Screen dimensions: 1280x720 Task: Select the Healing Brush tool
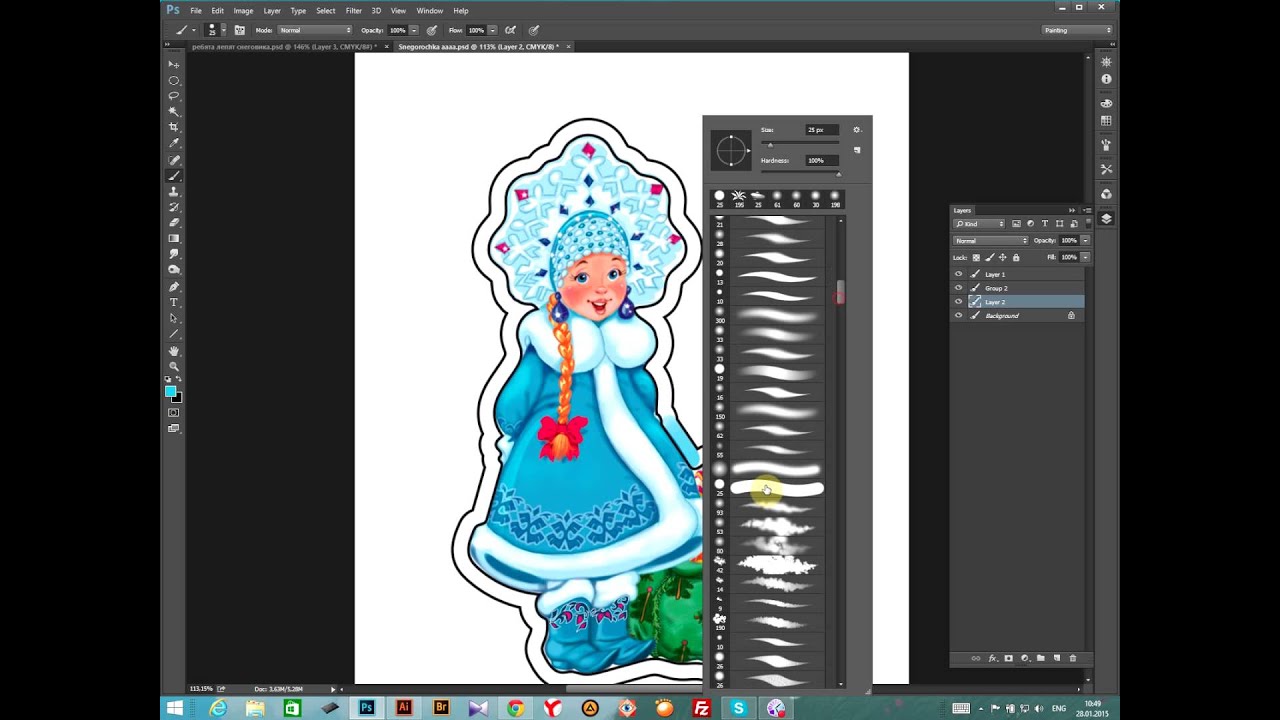click(174, 160)
